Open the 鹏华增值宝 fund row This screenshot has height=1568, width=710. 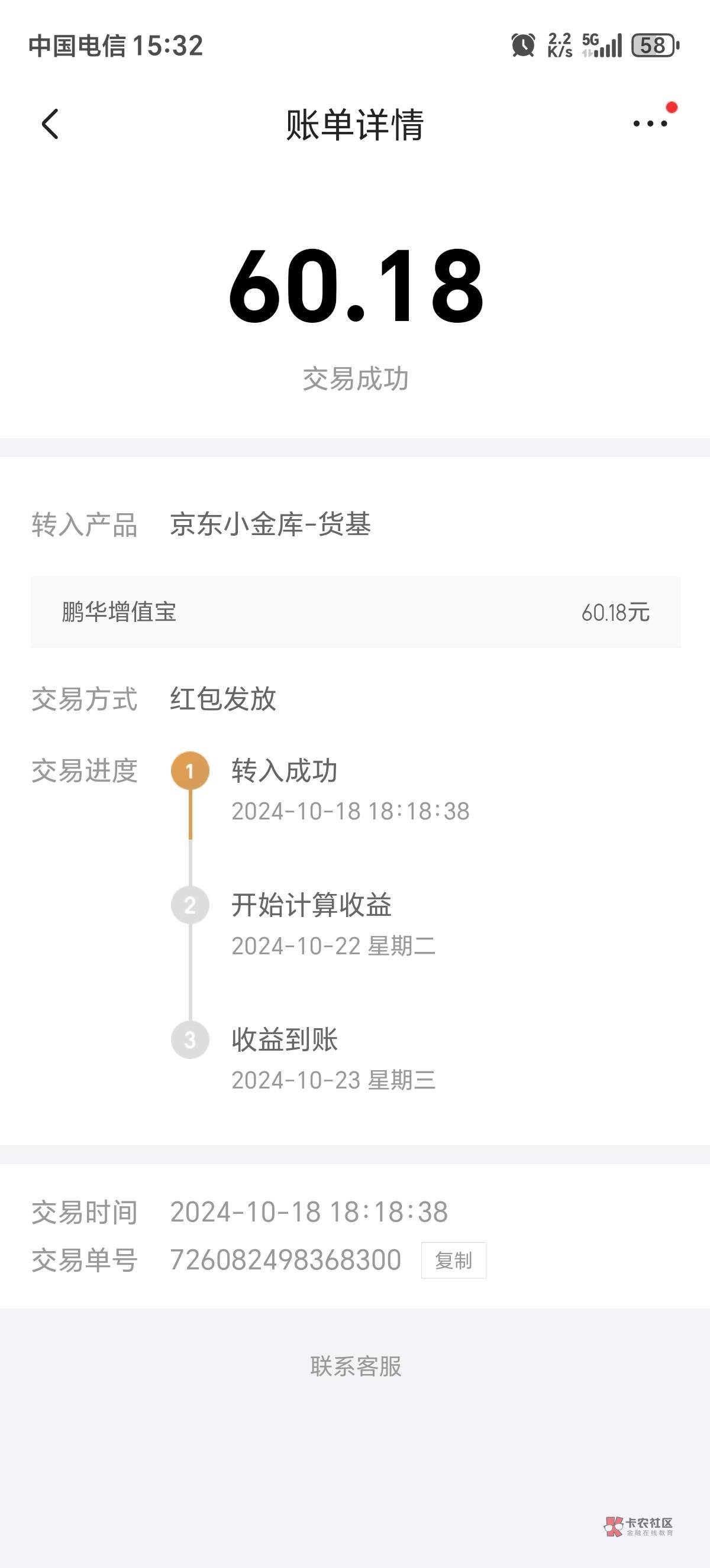(x=356, y=612)
